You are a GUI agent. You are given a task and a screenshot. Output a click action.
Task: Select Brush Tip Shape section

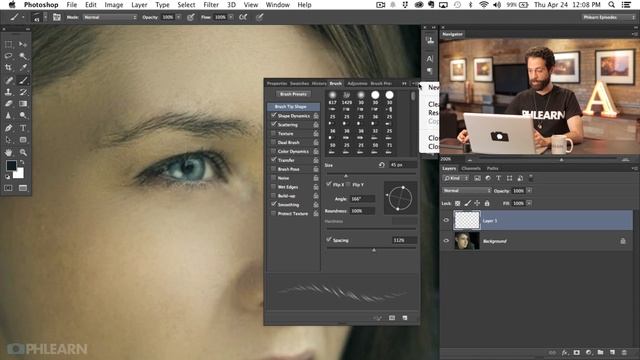293,107
